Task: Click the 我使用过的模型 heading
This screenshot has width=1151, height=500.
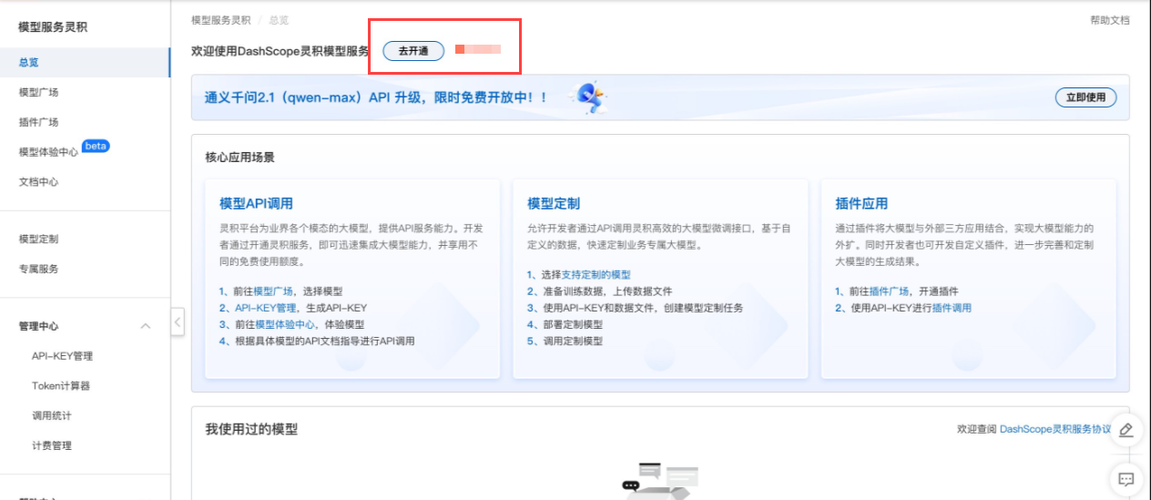Action: pyautogui.click(x=251, y=430)
